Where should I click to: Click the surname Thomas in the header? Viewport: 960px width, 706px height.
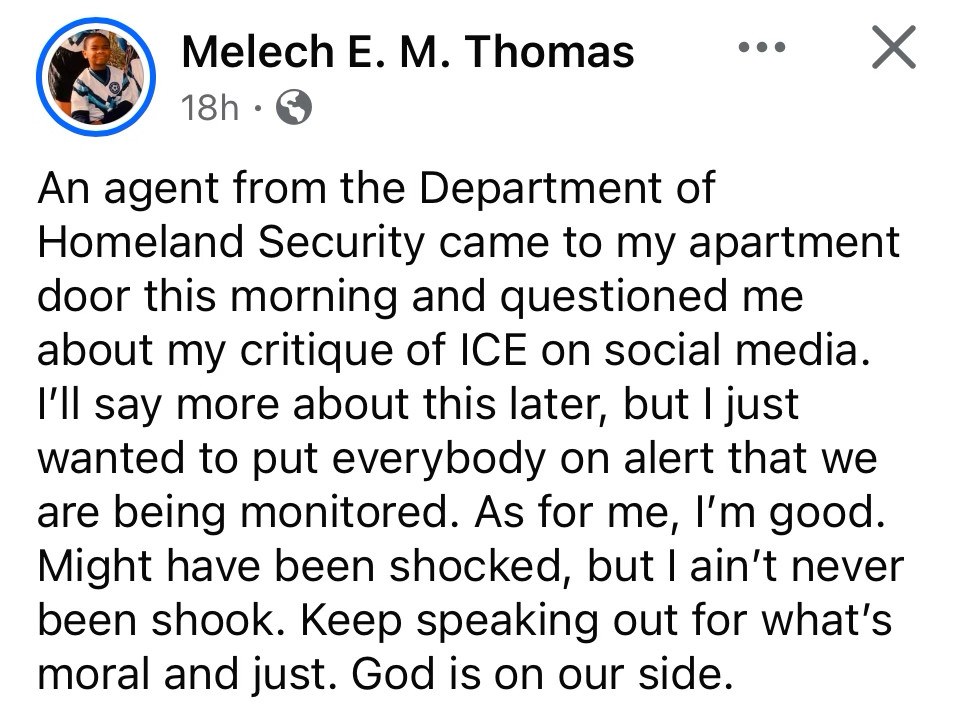(549, 51)
